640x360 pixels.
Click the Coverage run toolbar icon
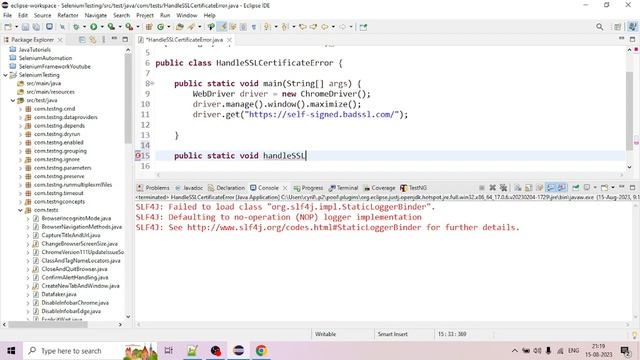click(111, 27)
